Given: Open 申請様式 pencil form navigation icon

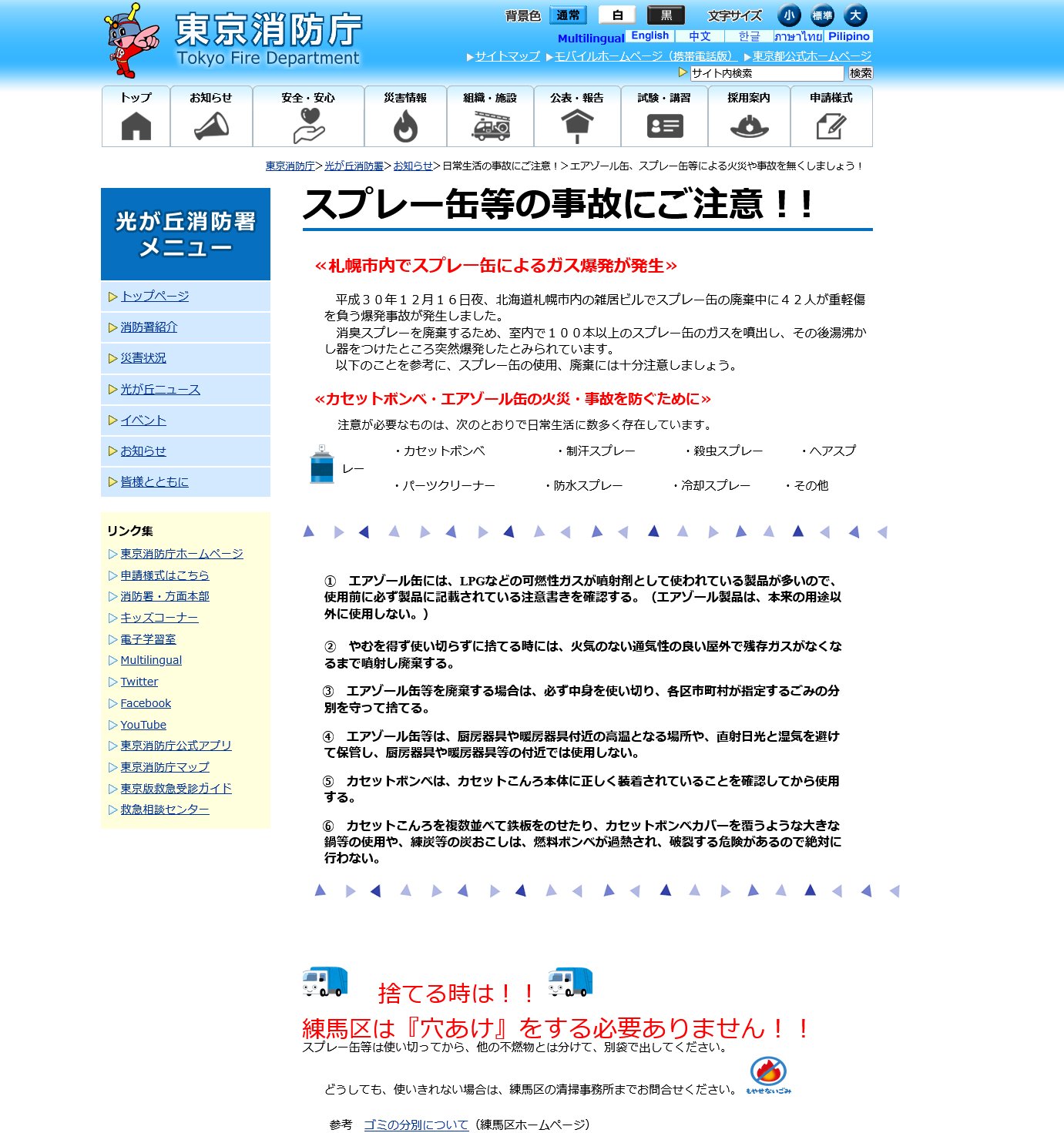Looking at the screenshot, I should pyautogui.click(x=831, y=116).
